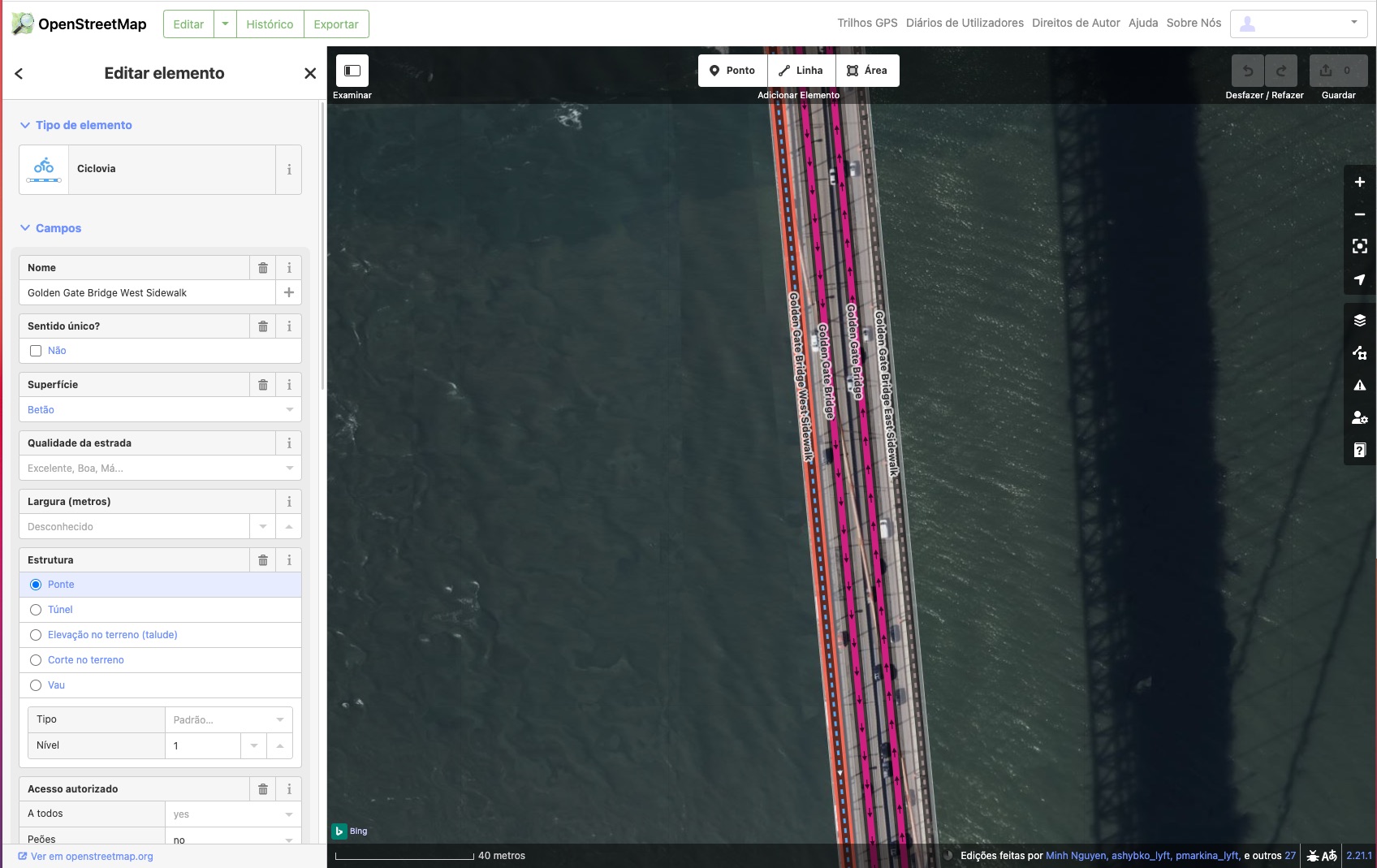
Task: Open the user preferences gear panel
Action: [1360, 417]
